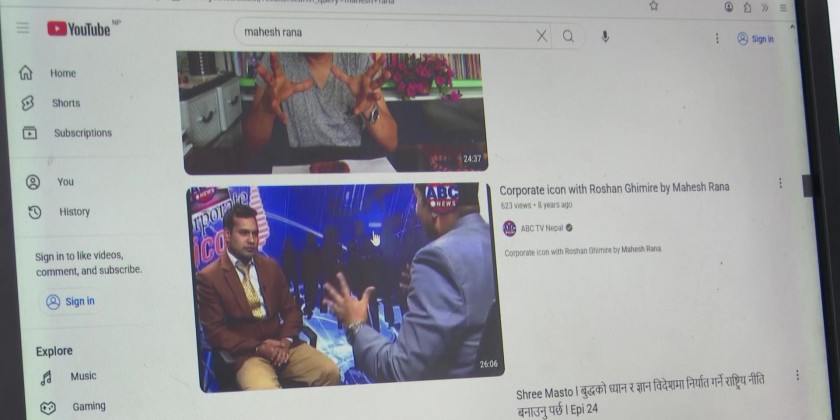Open the YouTube hamburger guide menu
The height and width of the screenshot is (420, 840).
click(x=22, y=28)
